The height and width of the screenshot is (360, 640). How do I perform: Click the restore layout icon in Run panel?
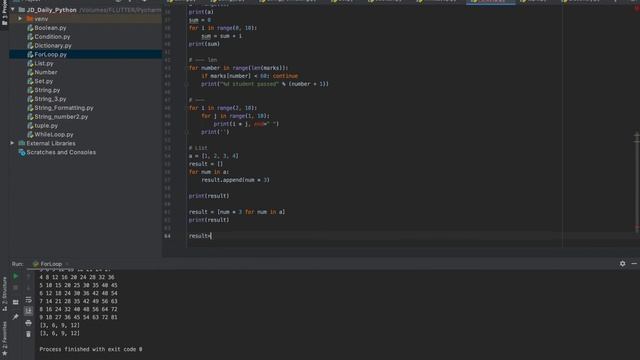16,302
